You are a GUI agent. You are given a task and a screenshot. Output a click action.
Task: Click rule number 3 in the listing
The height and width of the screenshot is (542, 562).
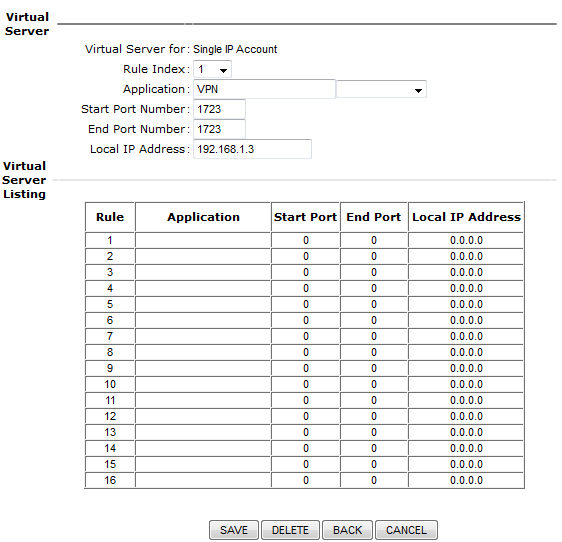(x=110, y=272)
